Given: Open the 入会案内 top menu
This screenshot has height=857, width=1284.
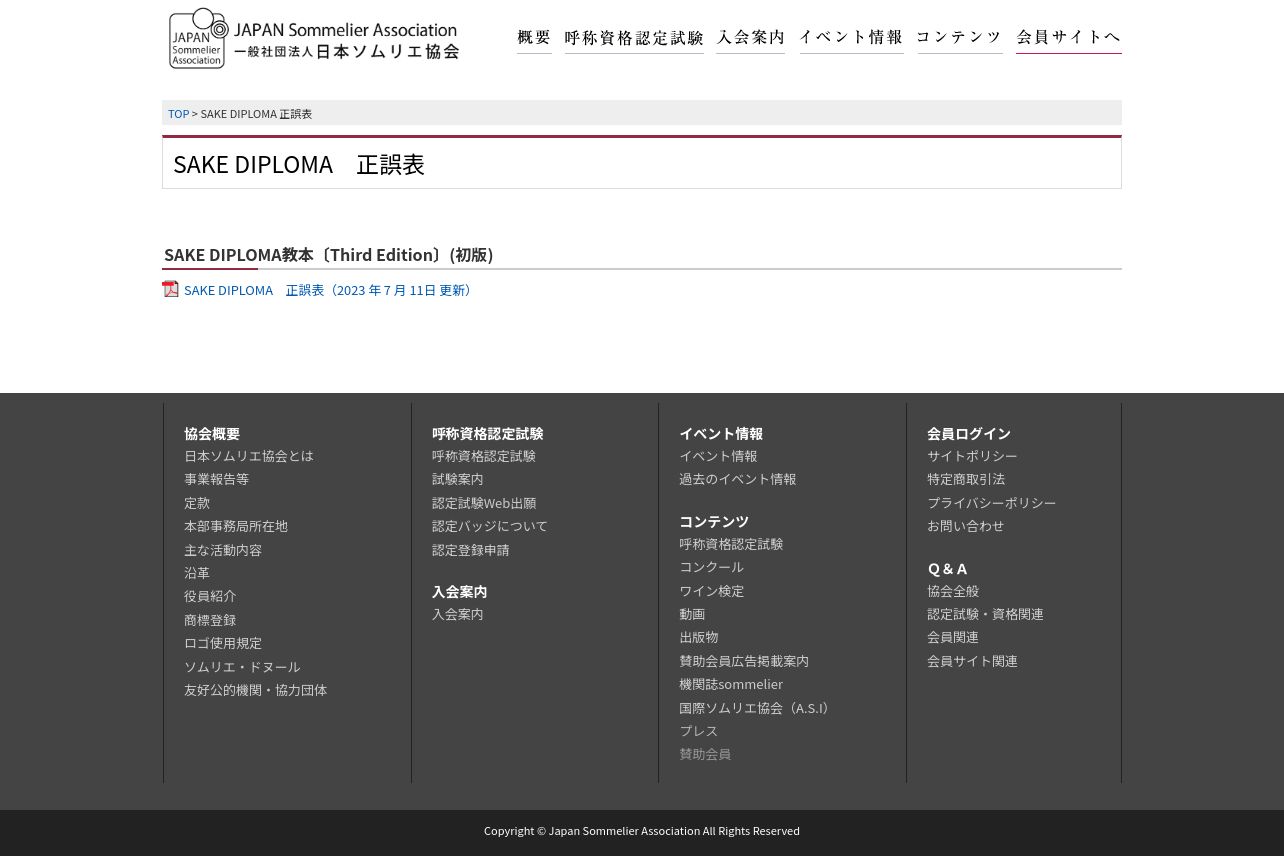Looking at the screenshot, I should click(751, 38).
